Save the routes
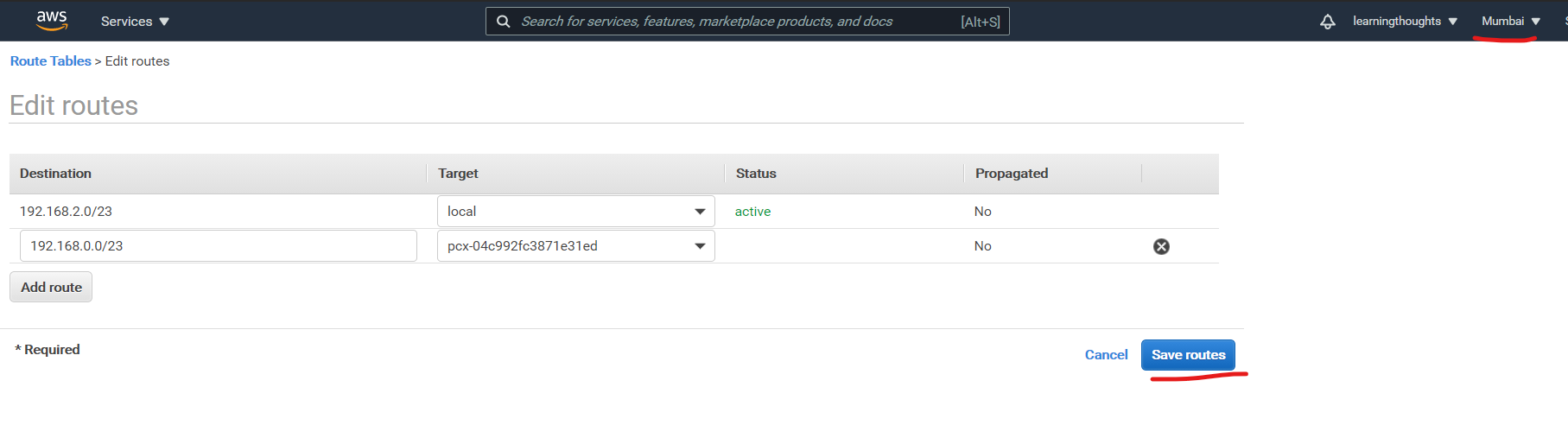 tap(1188, 355)
